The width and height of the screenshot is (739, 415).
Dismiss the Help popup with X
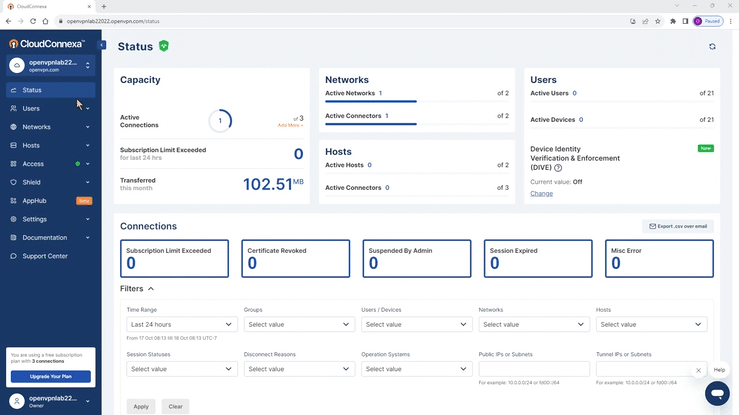coord(699,370)
